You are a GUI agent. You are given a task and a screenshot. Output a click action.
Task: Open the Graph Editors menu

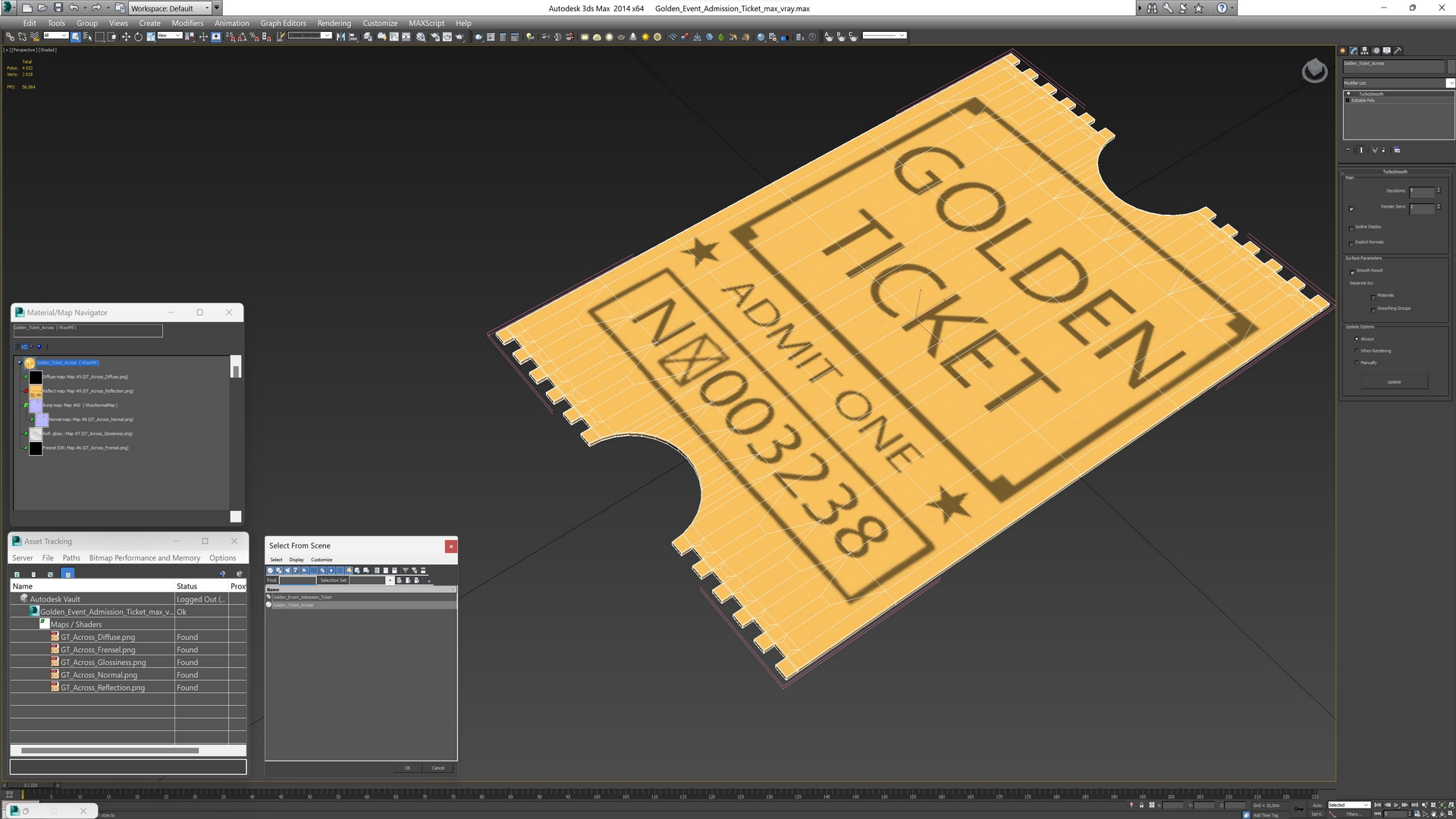pyautogui.click(x=283, y=23)
